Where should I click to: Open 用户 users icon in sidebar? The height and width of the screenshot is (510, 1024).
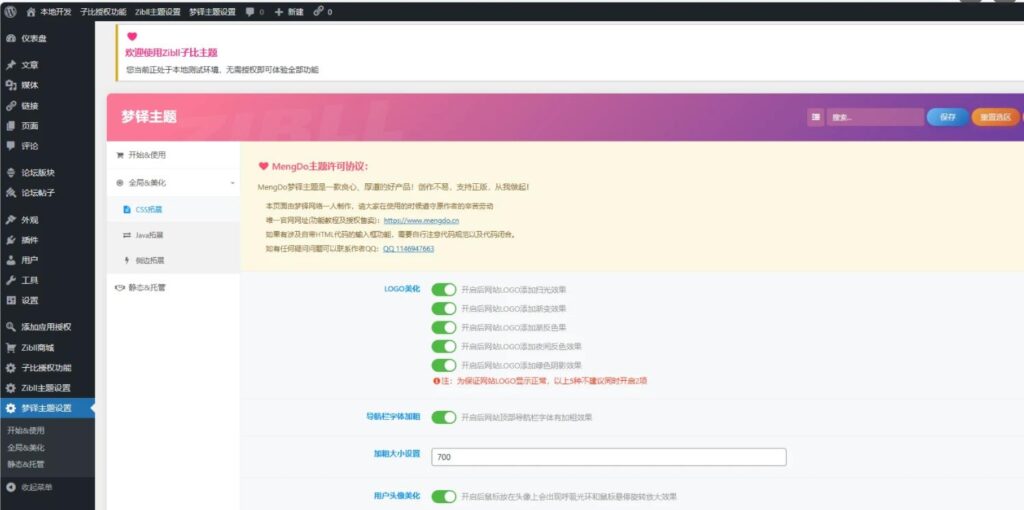[10, 260]
